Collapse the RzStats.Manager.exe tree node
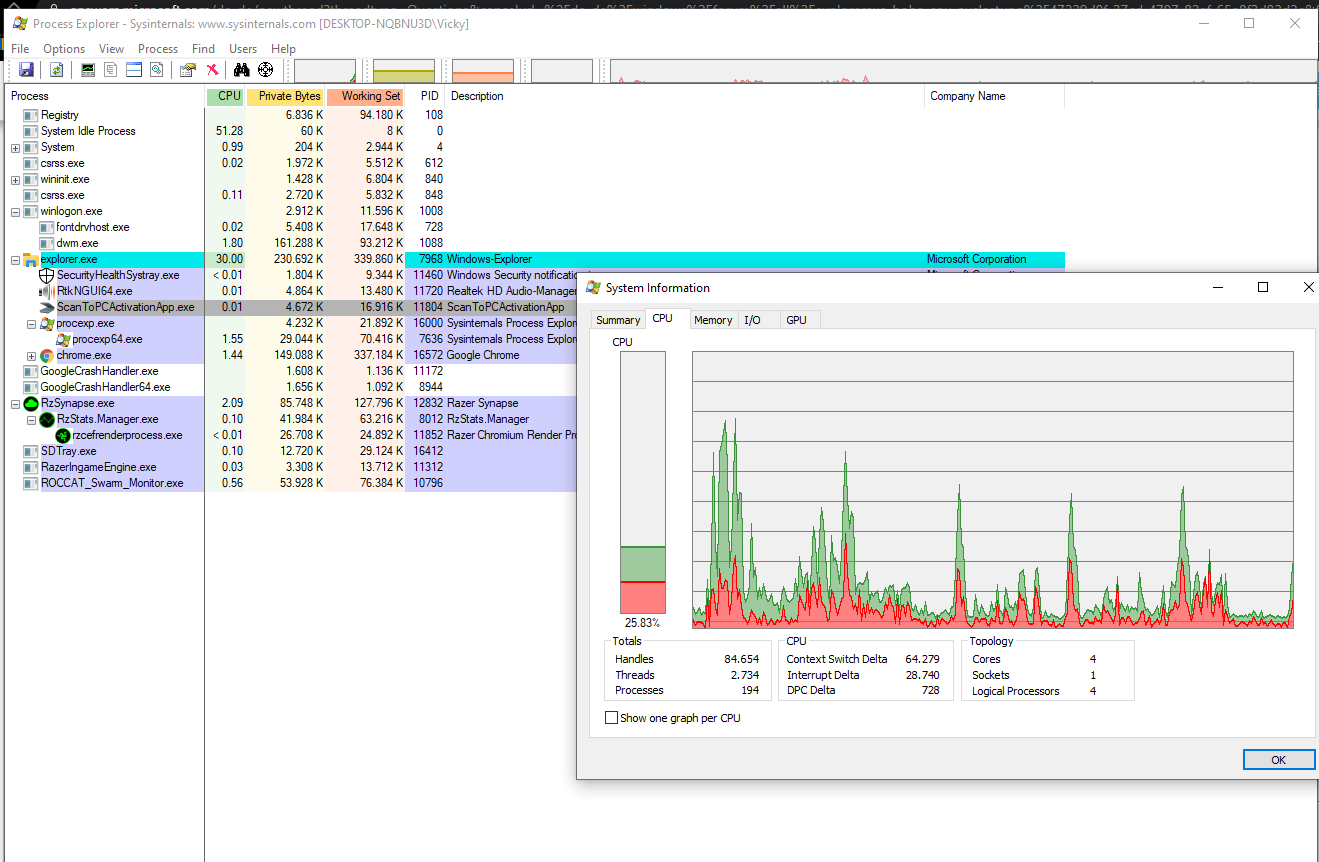This screenshot has width=1319, height=862. pyautogui.click(x=31, y=420)
